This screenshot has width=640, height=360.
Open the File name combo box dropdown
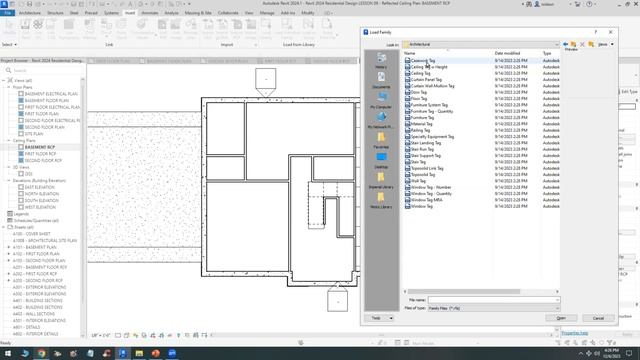point(557,300)
